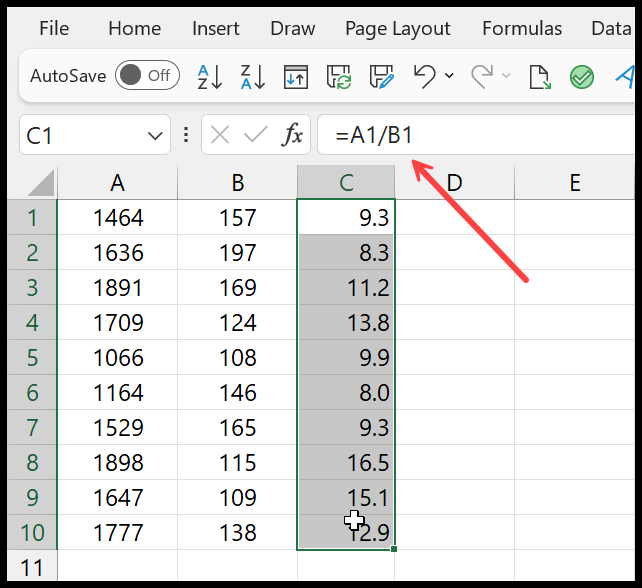Click the fill handle of the selection
This screenshot has height=588, width=642.
coord(394,549)
